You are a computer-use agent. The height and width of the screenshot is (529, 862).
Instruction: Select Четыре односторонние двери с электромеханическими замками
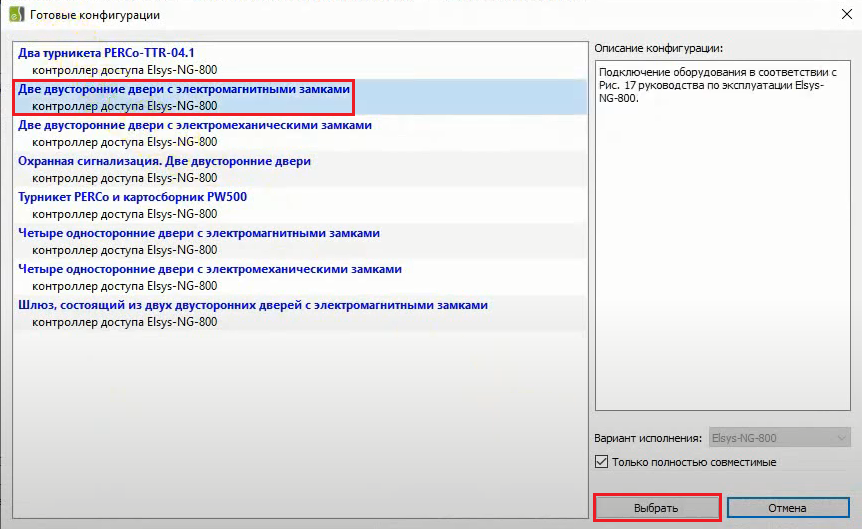point(300,277)
